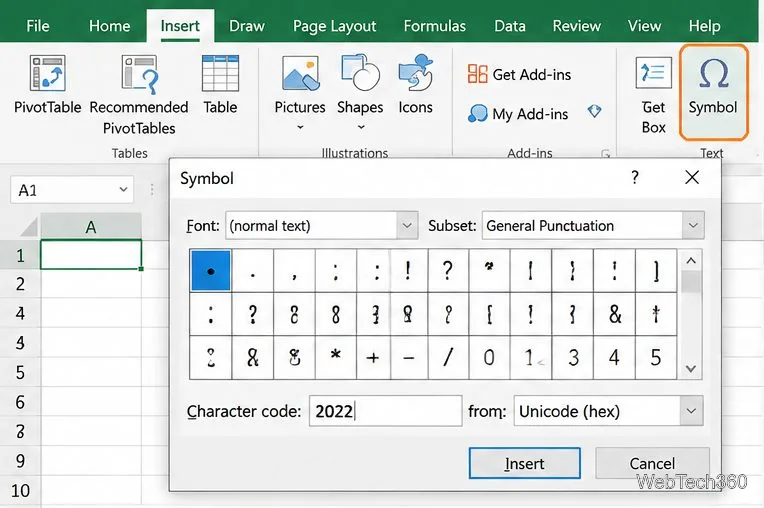This screenshot has width=764, height=508.
Task: Open the Icons library
Action: (415, 85)
